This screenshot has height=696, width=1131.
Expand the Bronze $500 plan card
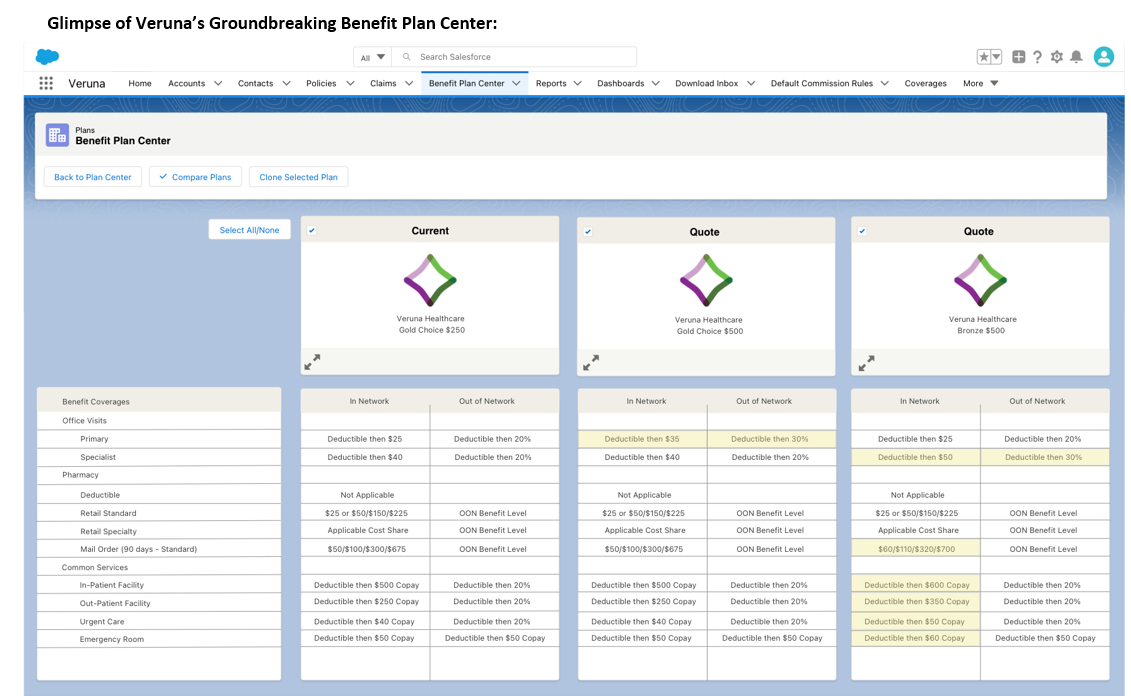[866, 363]
